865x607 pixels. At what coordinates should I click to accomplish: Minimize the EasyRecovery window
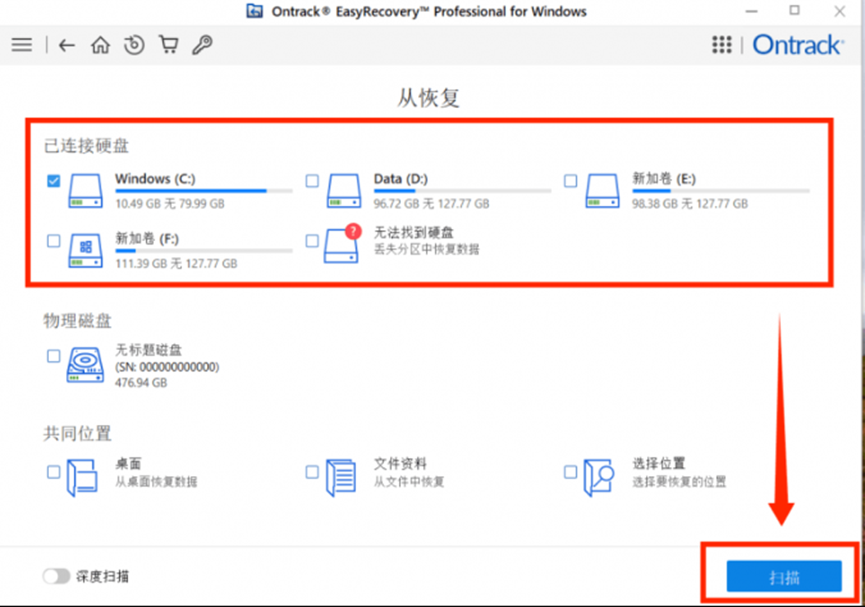751,11
